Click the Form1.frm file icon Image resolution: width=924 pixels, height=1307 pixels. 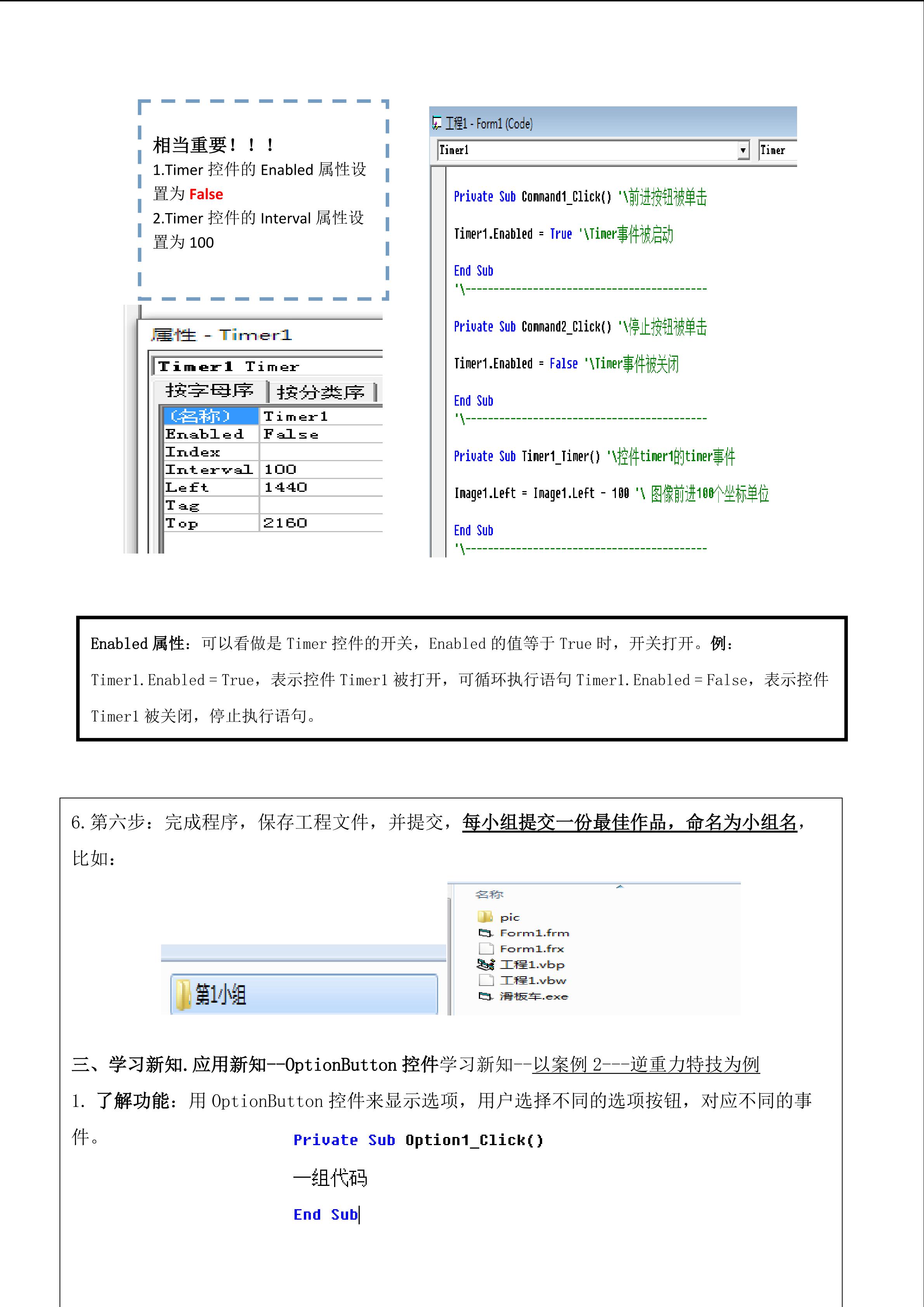pos(485,933)
